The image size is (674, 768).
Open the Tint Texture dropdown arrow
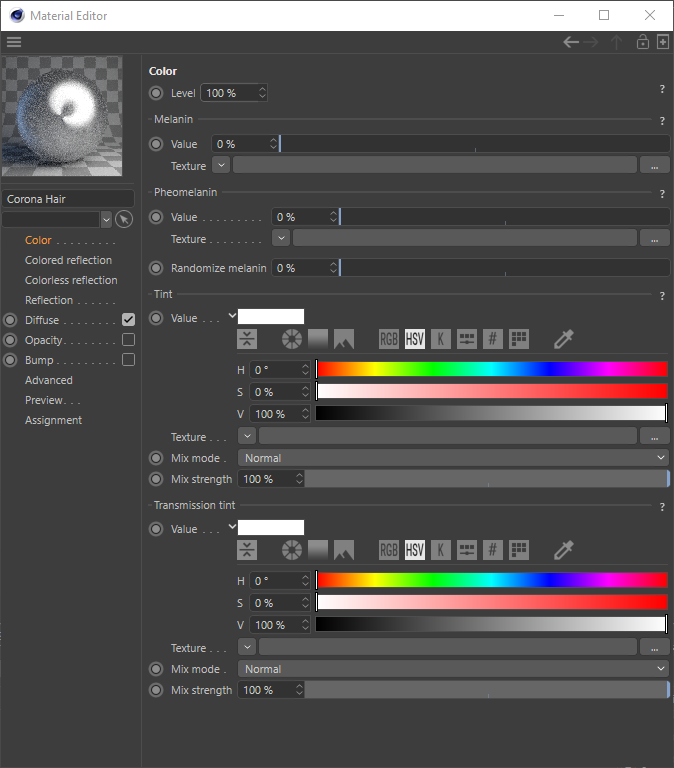[247, 436]
